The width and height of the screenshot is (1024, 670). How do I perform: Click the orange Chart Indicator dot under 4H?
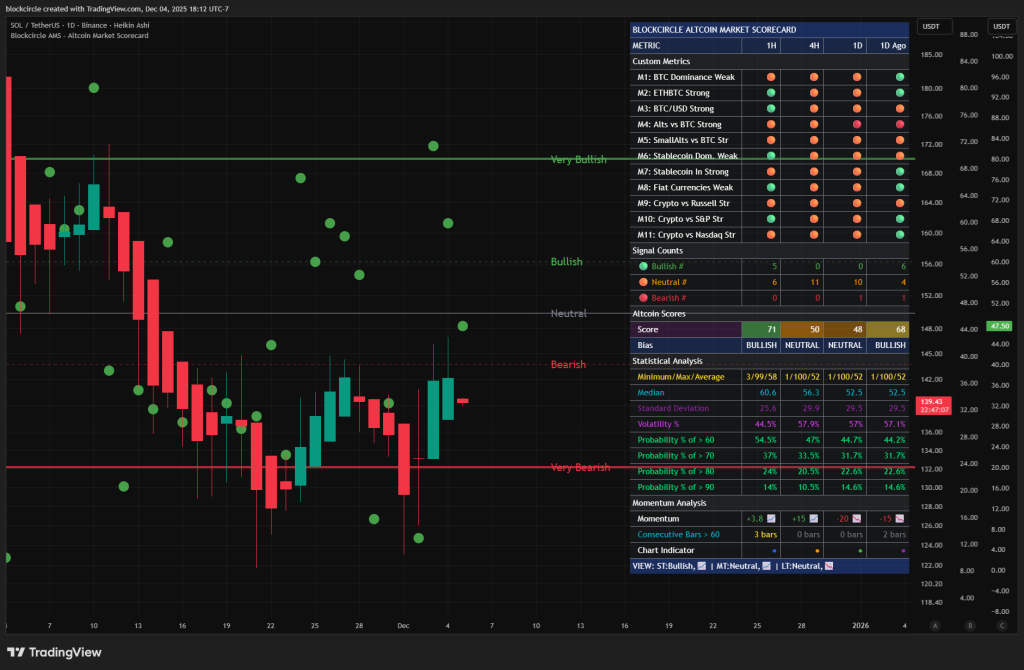click(816, 550)
